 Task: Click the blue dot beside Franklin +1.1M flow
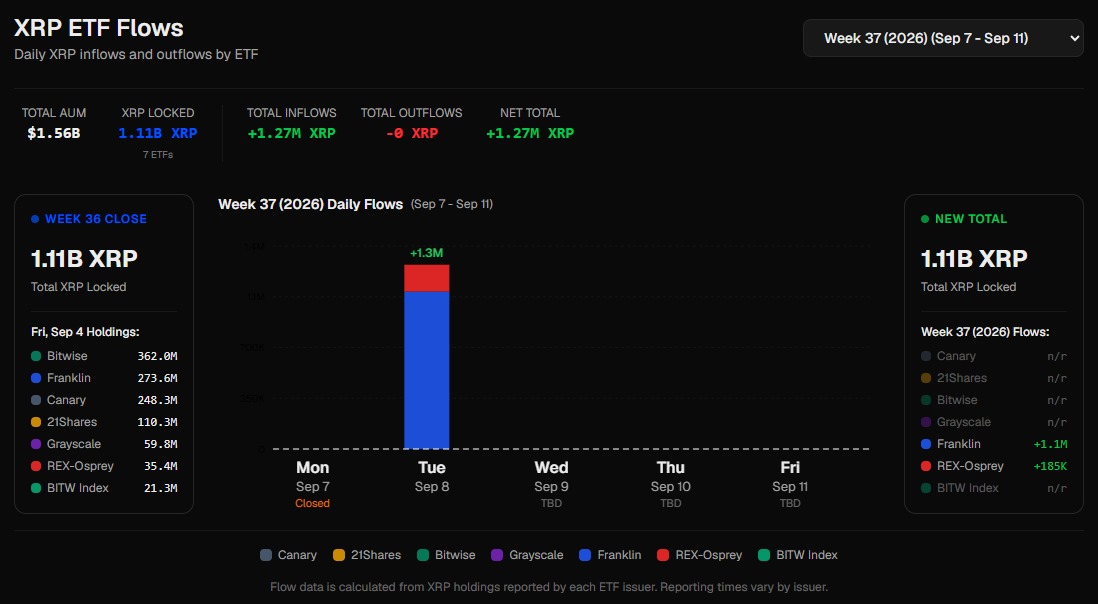[926, 444]
